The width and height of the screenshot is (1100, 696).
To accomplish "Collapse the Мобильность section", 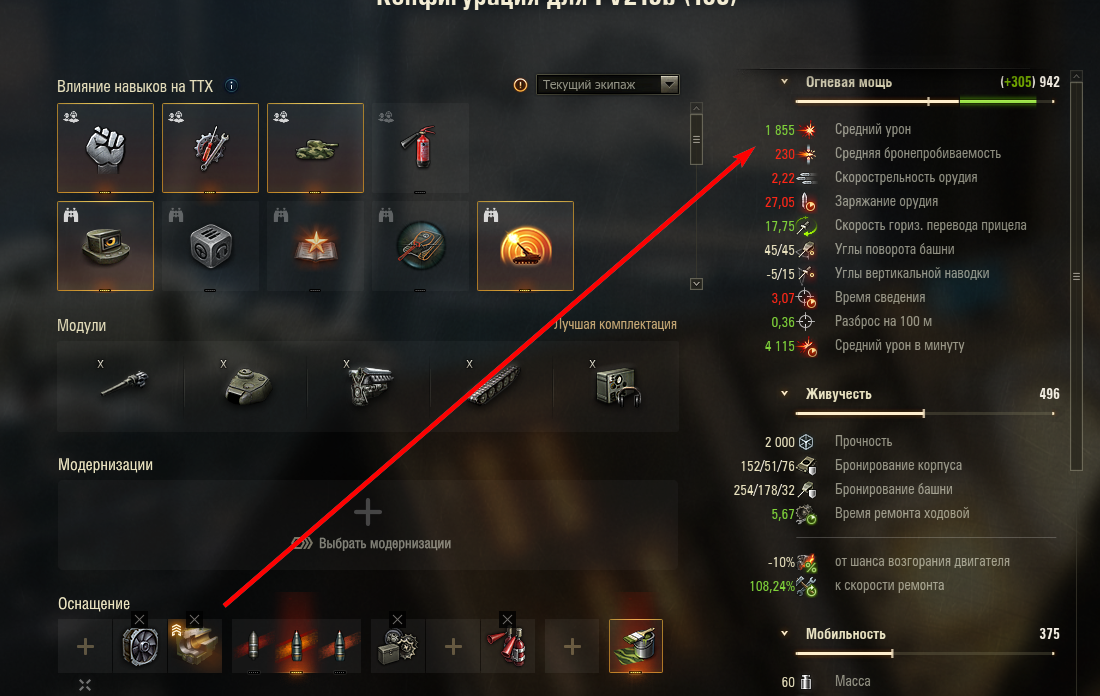I will click(784, 634).
